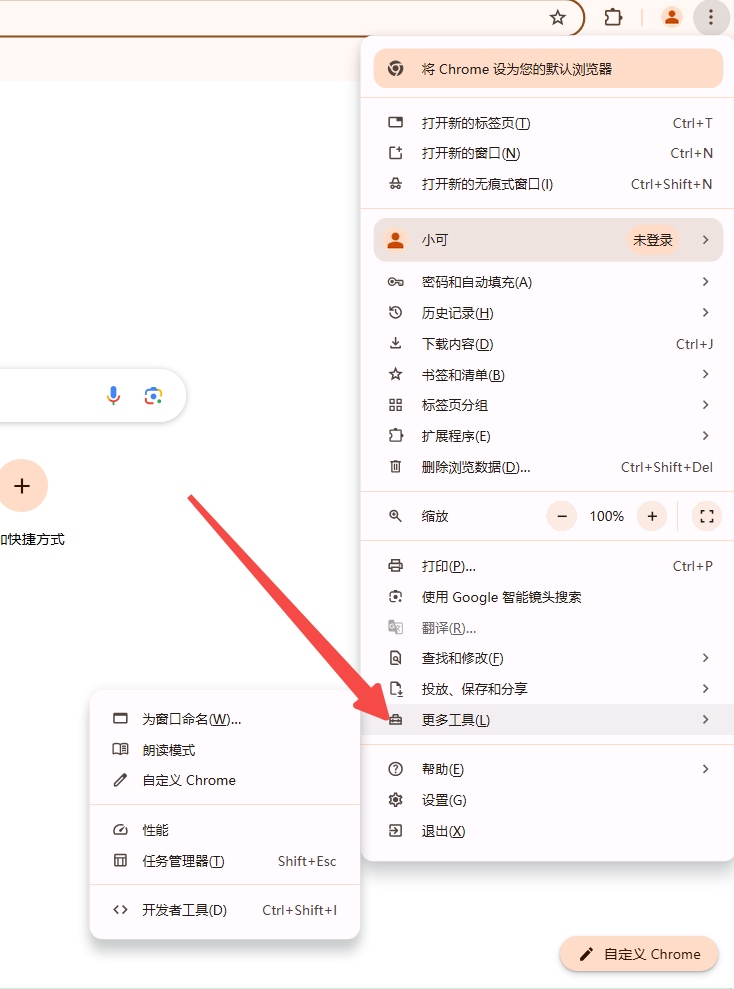Click the 翻译 menu item text
The height and width of the screenshot is (989, 734).
(449, 628)
